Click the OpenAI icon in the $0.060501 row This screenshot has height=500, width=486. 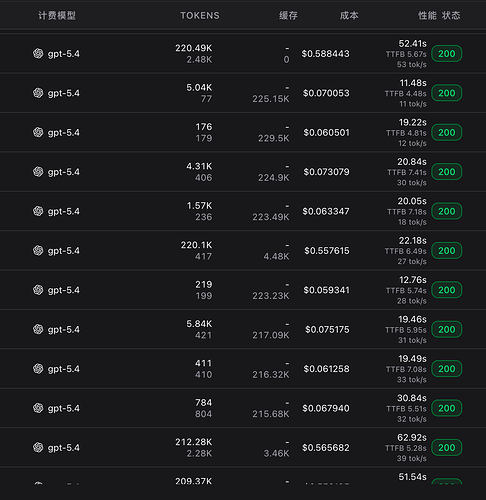[x=38, y=132]
